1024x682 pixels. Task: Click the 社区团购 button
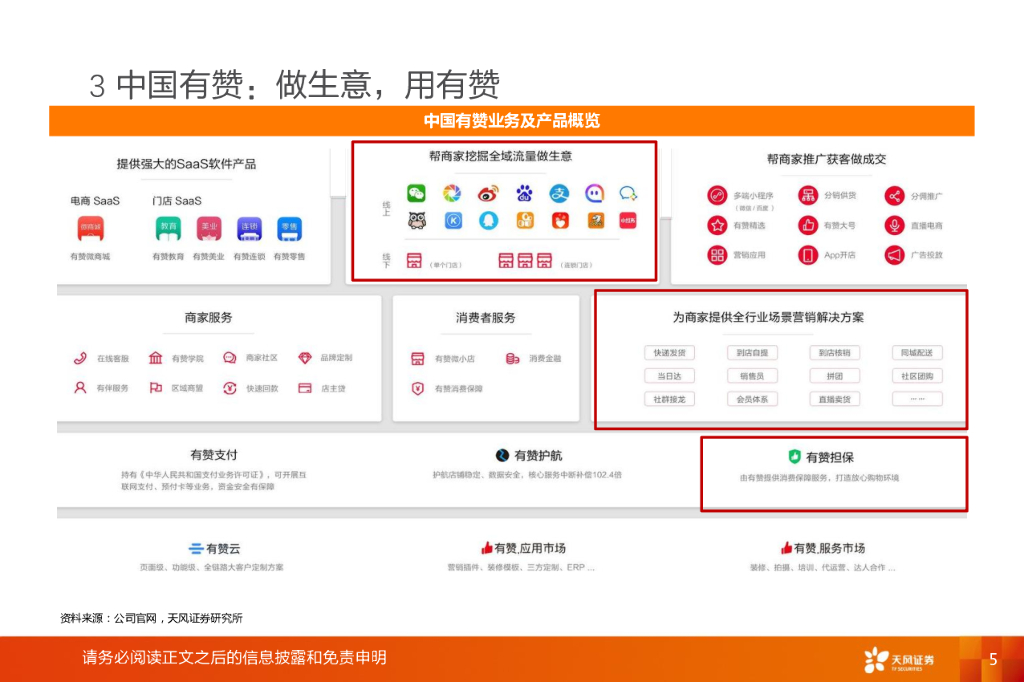[917, 376]
